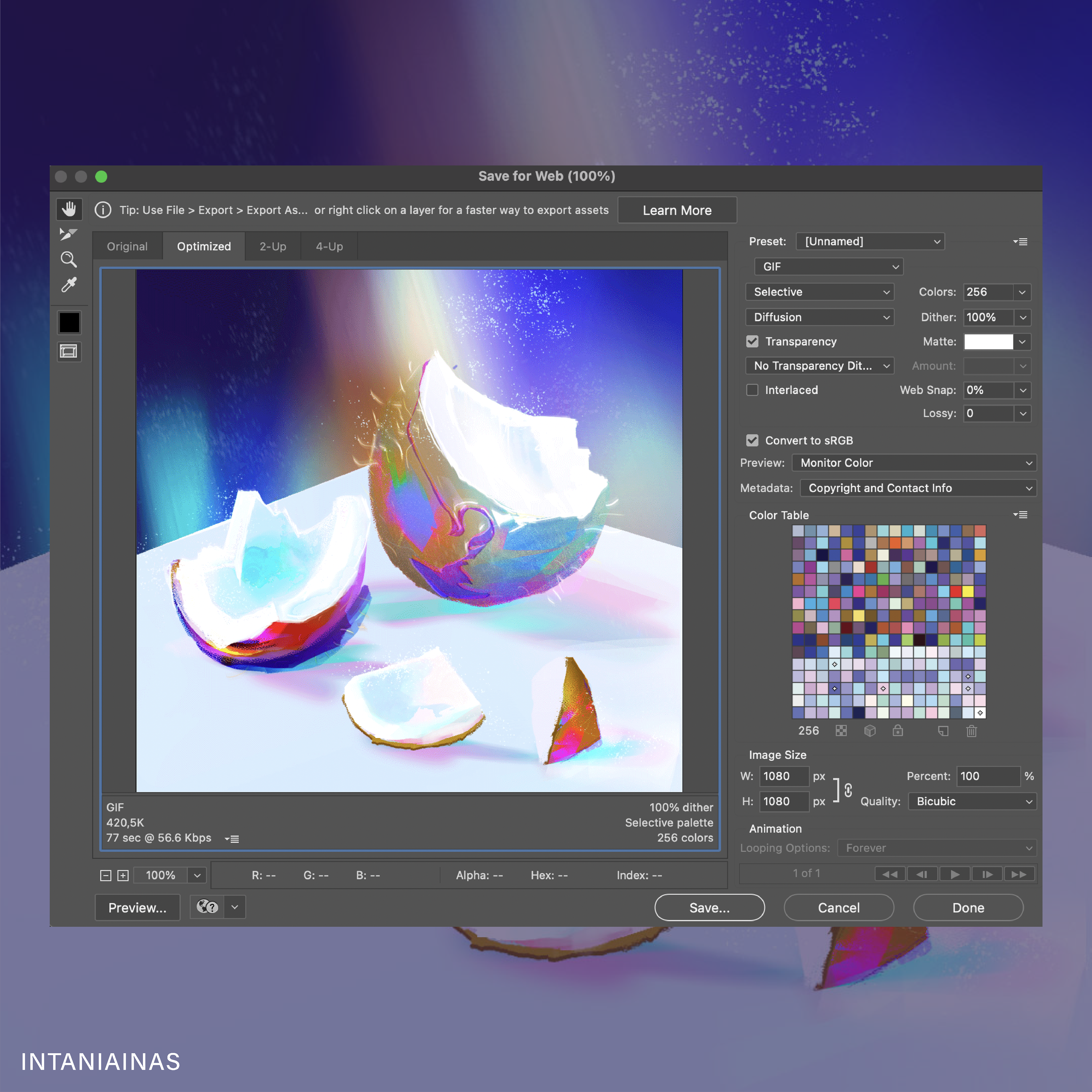The height and width of the screenshot is (1092, 1092).
Task: Switch to the Original tab
Action: pos(127,247)
